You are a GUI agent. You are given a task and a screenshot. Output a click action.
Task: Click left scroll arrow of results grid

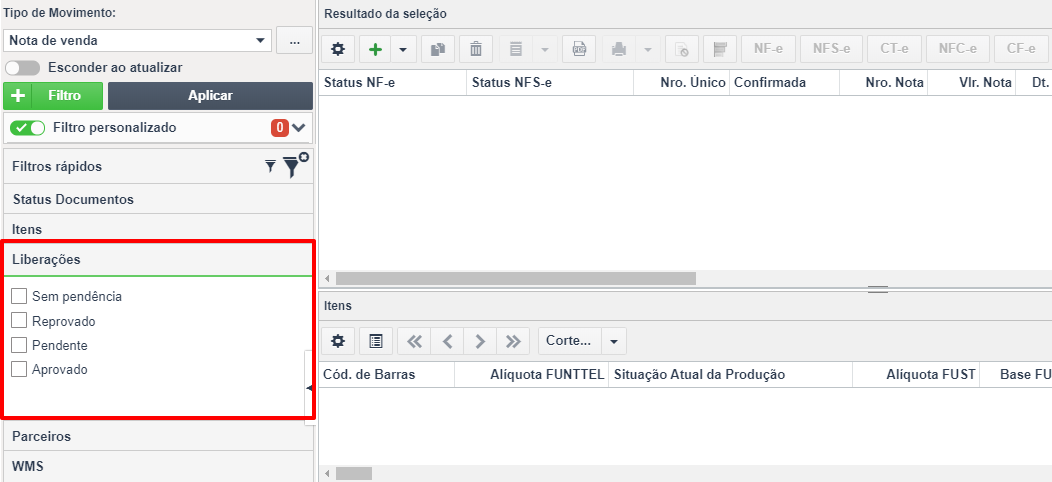[x=327, y=278]
